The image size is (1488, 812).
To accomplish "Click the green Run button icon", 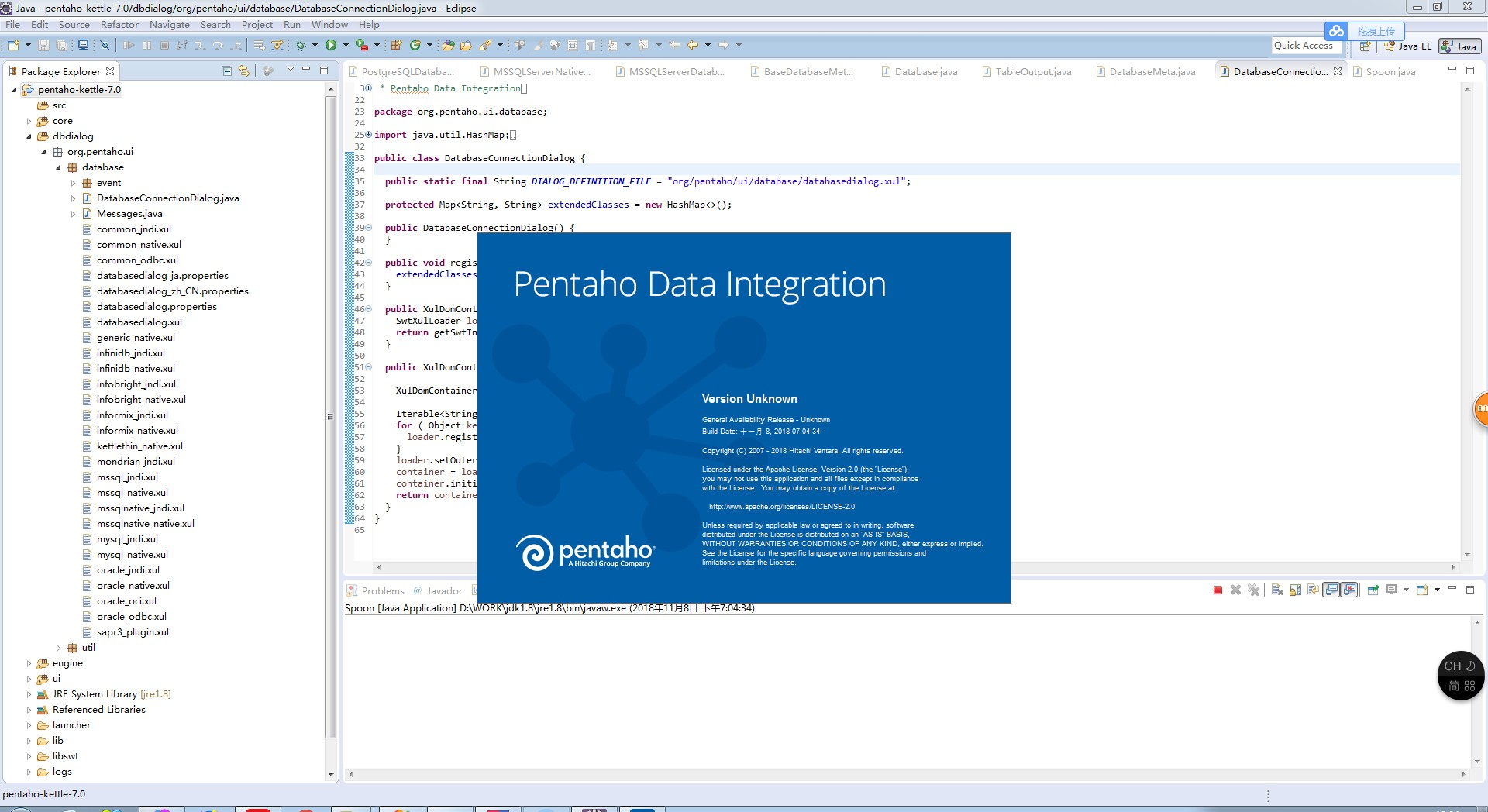I will (331, 45).
